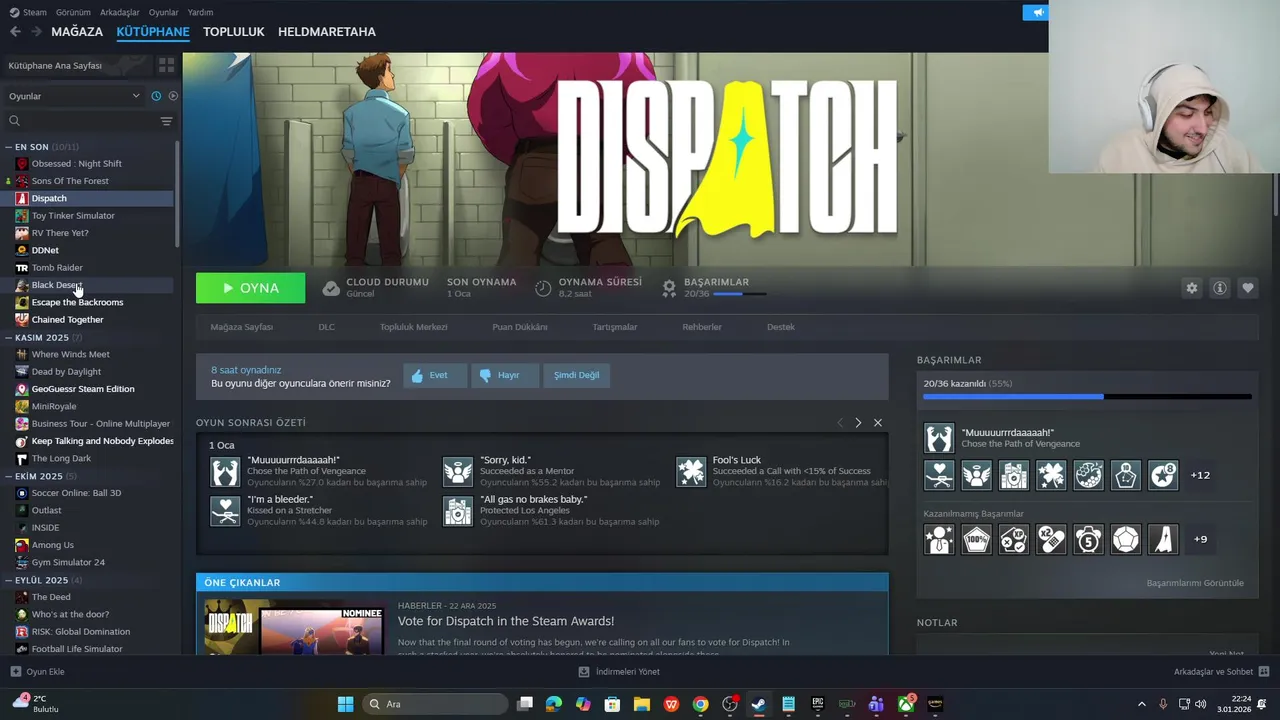Open Vote for Dispatch news thumbnail

pyautogui.click(x=293, y=627)
